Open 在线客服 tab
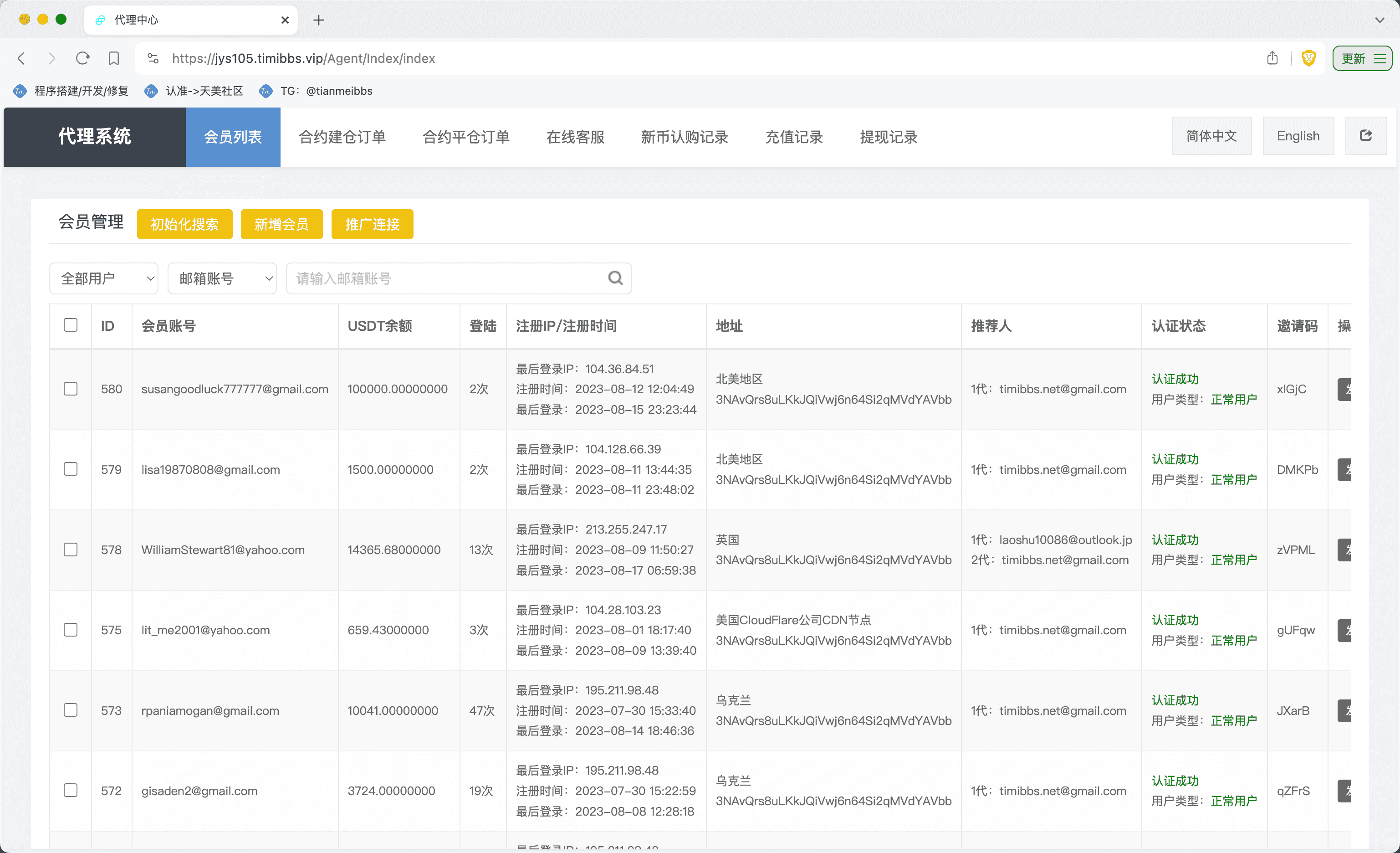 (575, 137)
